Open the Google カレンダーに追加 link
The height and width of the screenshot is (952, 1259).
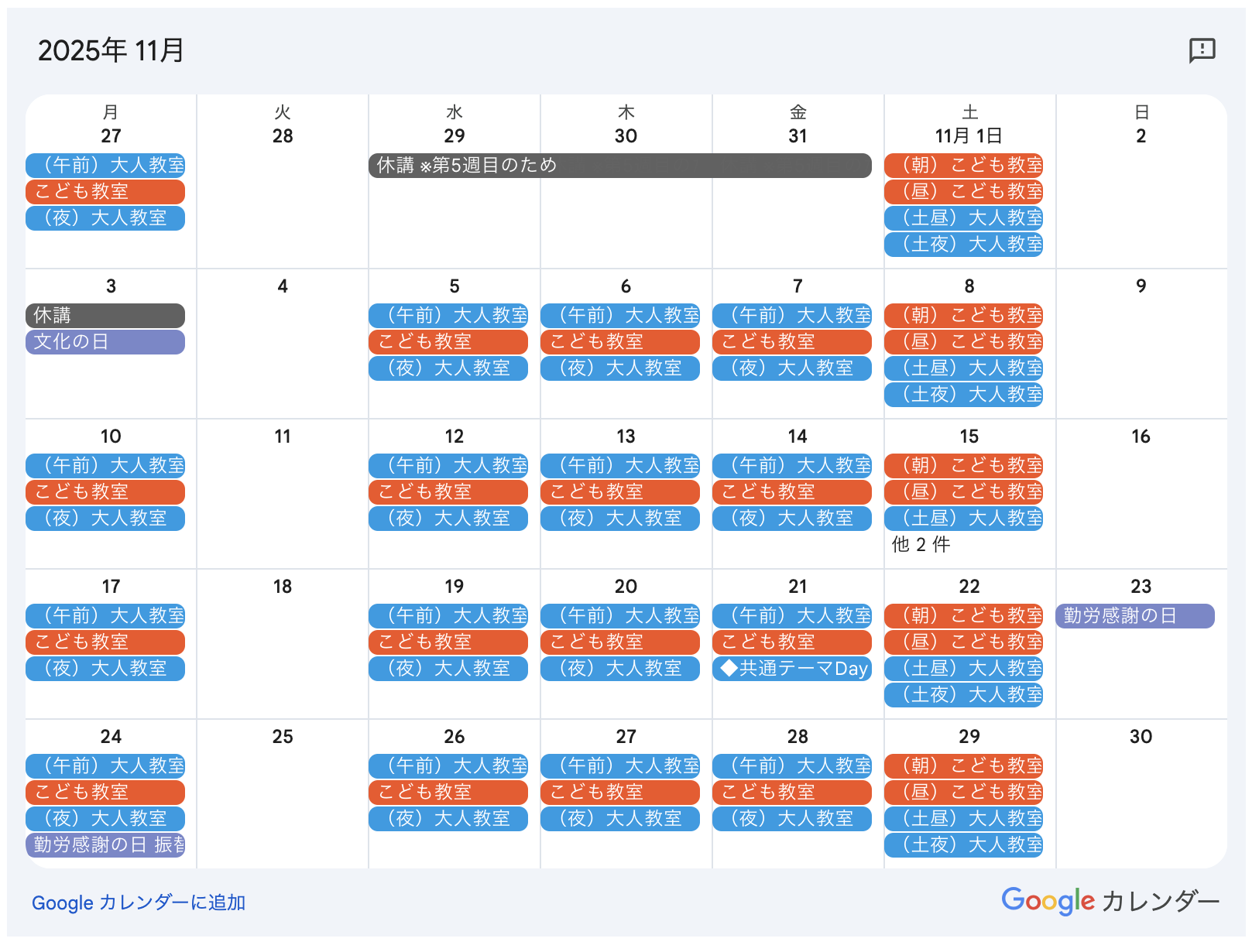pyautogui.click(x=139, y=902)
